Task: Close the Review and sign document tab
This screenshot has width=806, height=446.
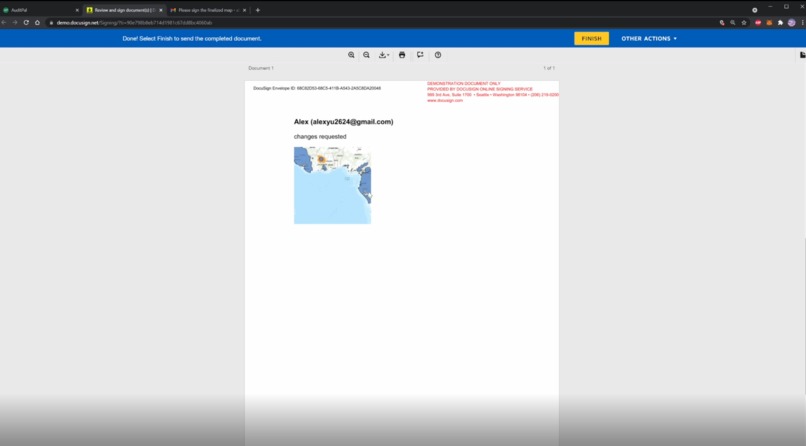Action: [161, 10]
